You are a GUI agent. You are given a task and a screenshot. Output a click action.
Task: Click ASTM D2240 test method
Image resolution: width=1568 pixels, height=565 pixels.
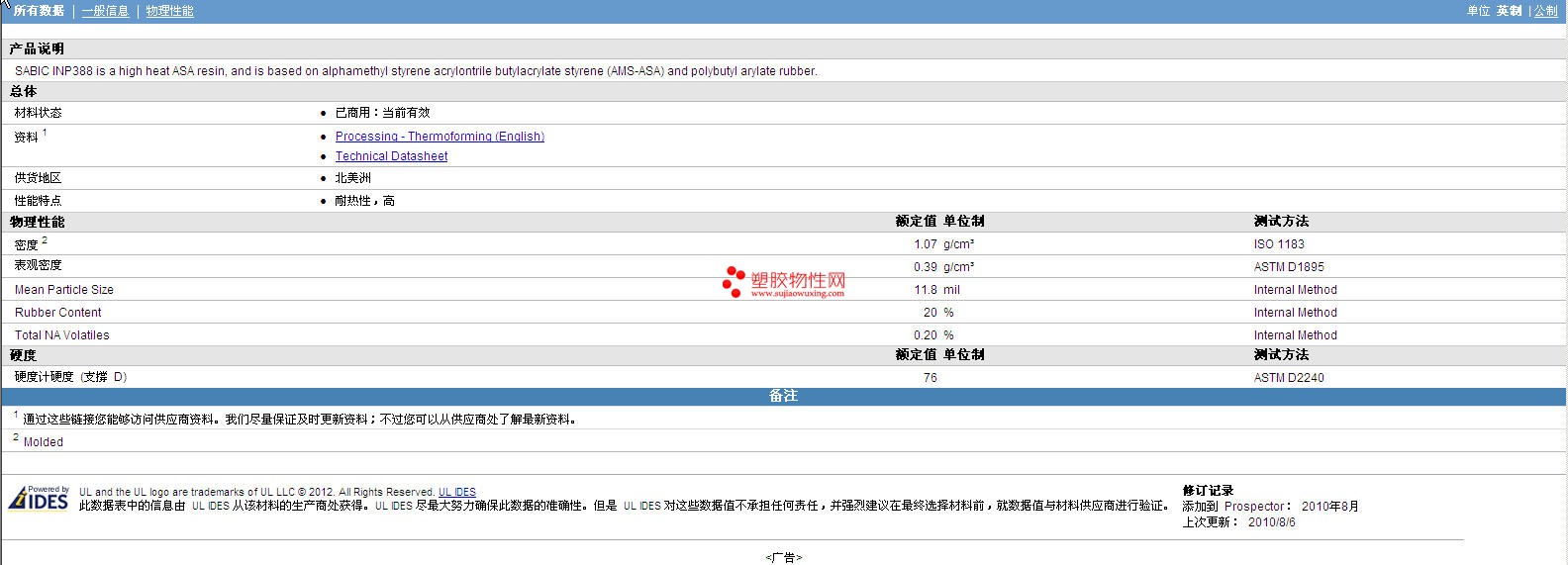point(1289,378)
